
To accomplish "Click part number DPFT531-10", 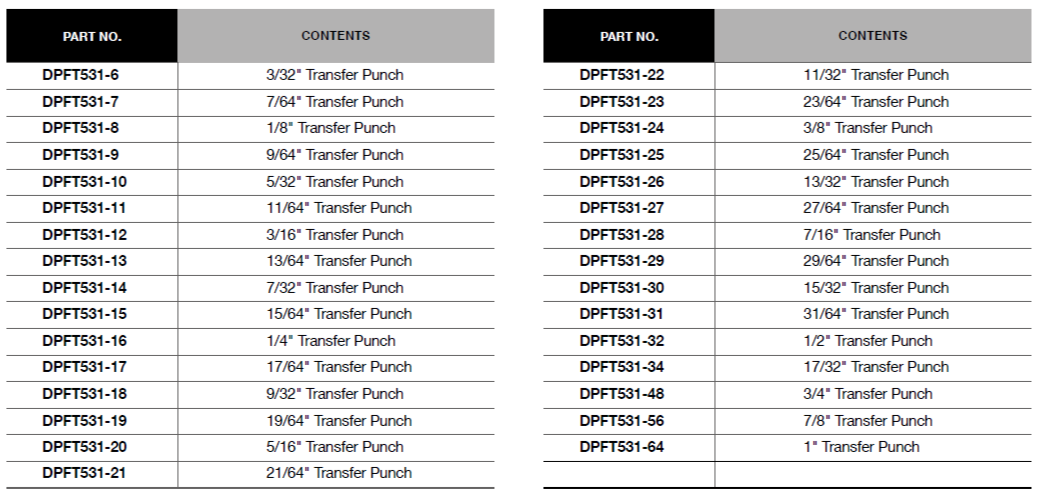I will pos(85,181).
